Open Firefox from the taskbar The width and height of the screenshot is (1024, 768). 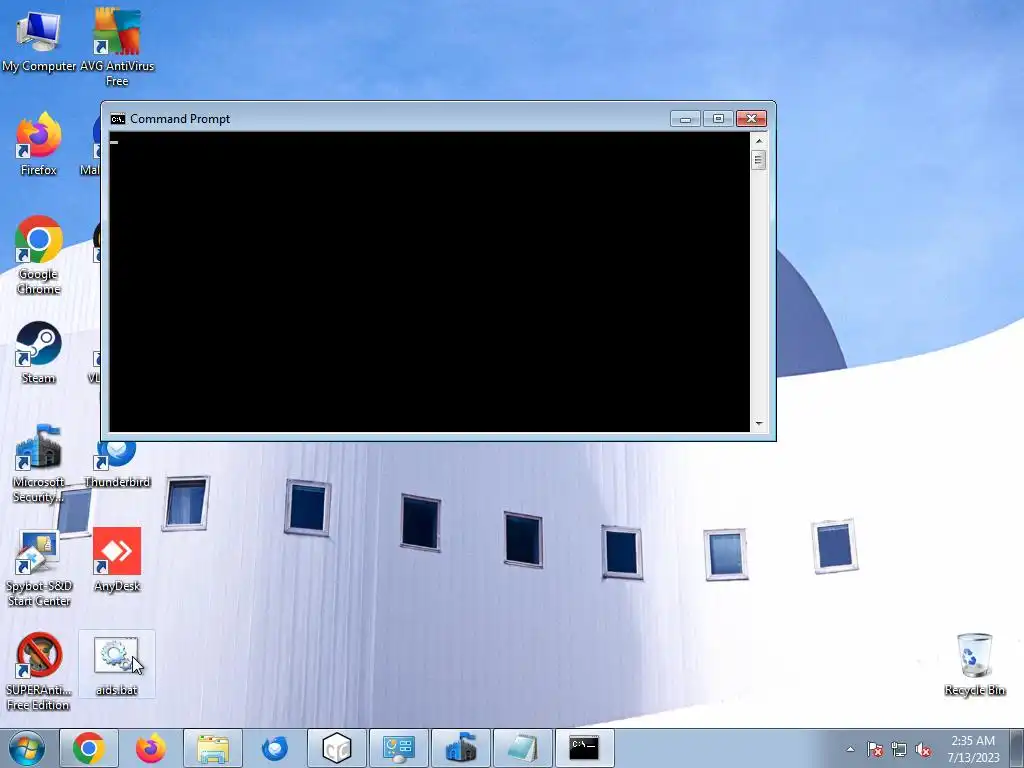pyautogui.click(x=151, y=748)
